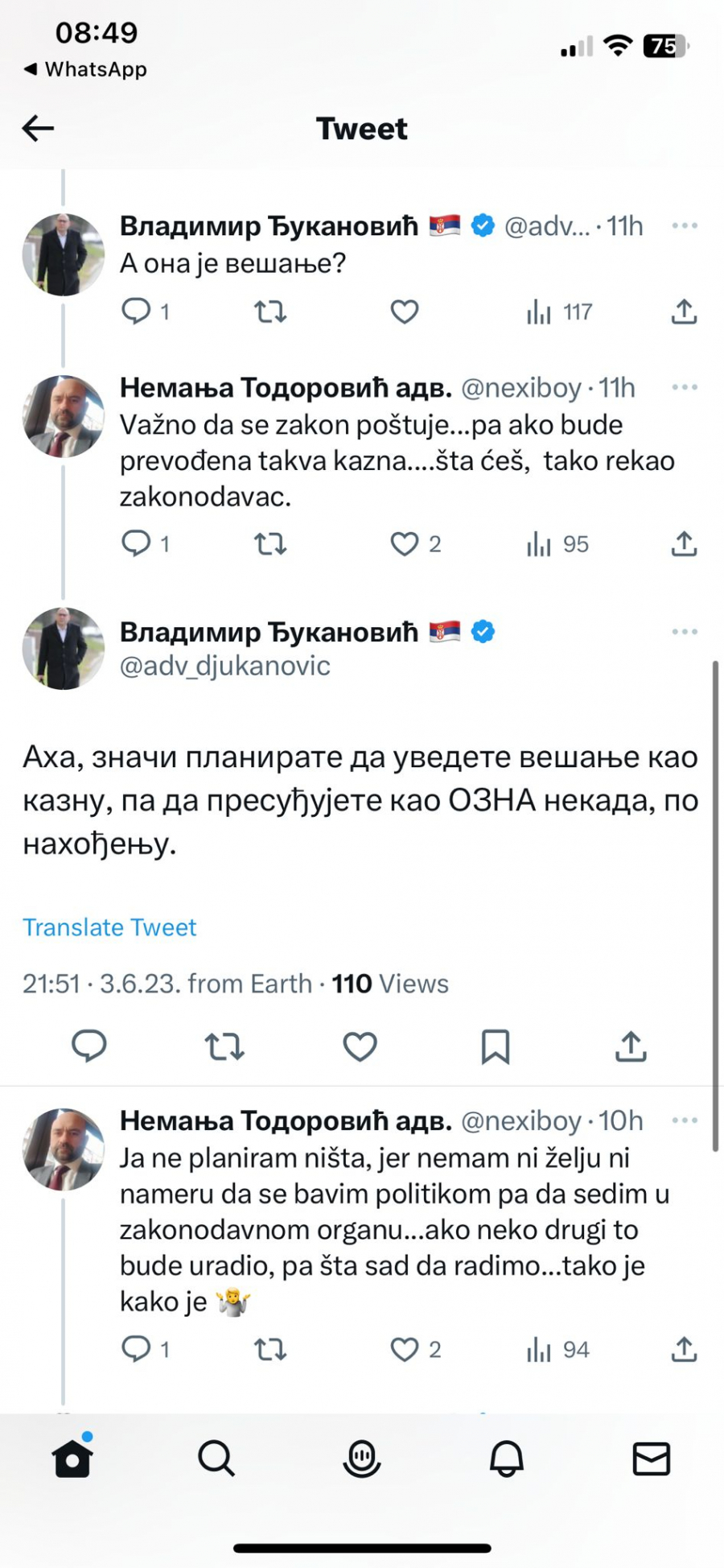The width and height of the screenshot is (724, 1568).
Task: View analytics showing 117 views
Action: pos(560,312)
